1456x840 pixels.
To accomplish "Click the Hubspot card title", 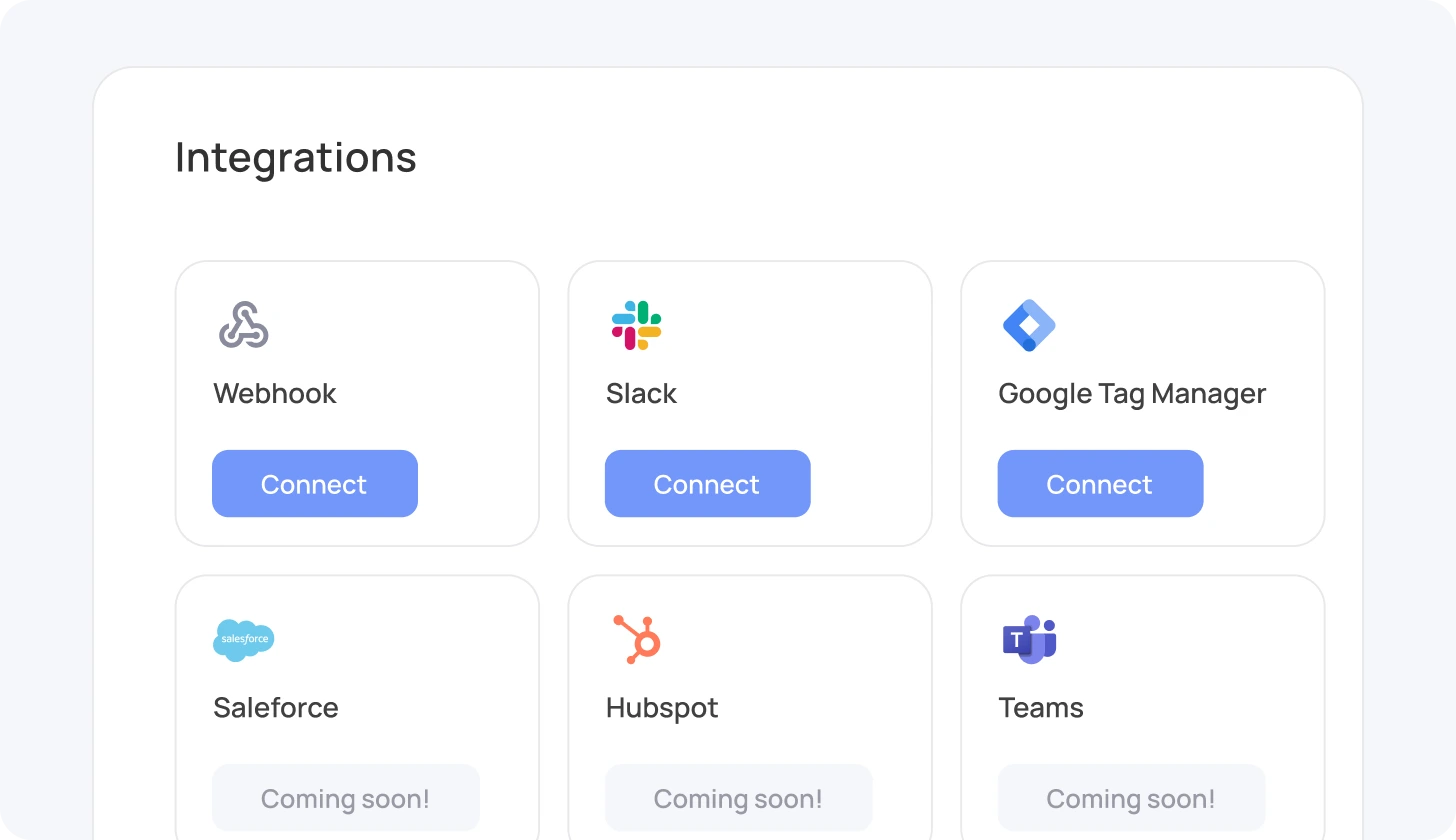I will pos(662,707).
